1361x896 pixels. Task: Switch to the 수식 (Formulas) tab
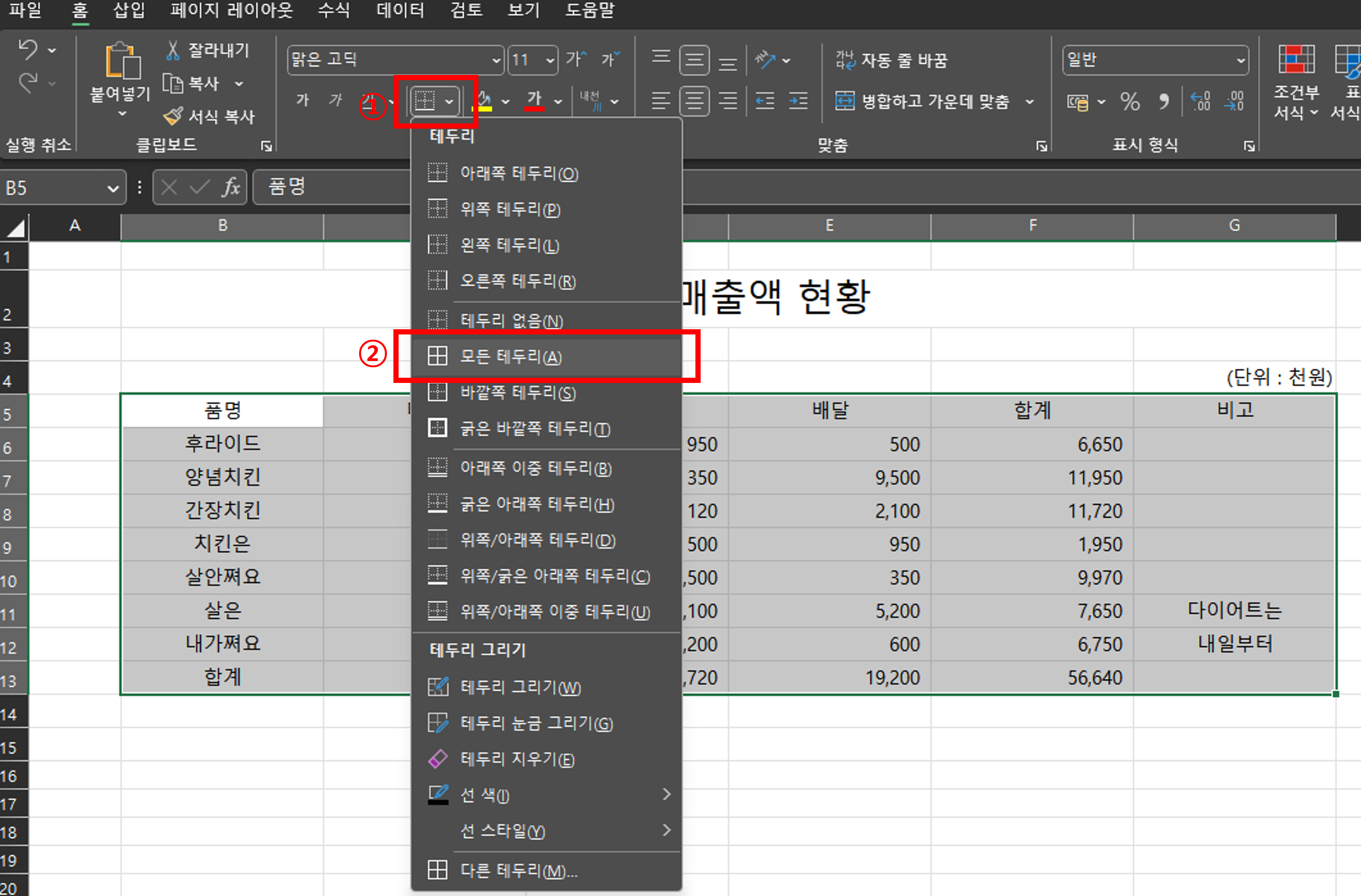334,10
